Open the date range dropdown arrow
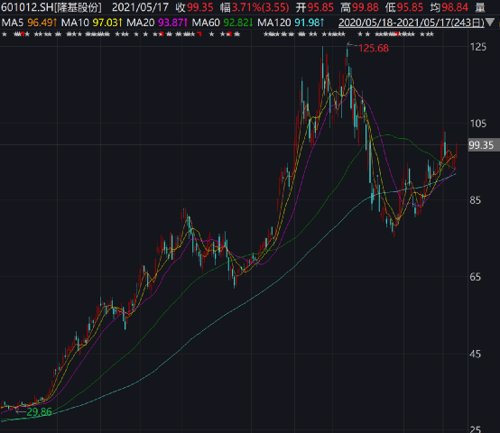The height and width of the screenshot is (433, 500). point(490,23)
